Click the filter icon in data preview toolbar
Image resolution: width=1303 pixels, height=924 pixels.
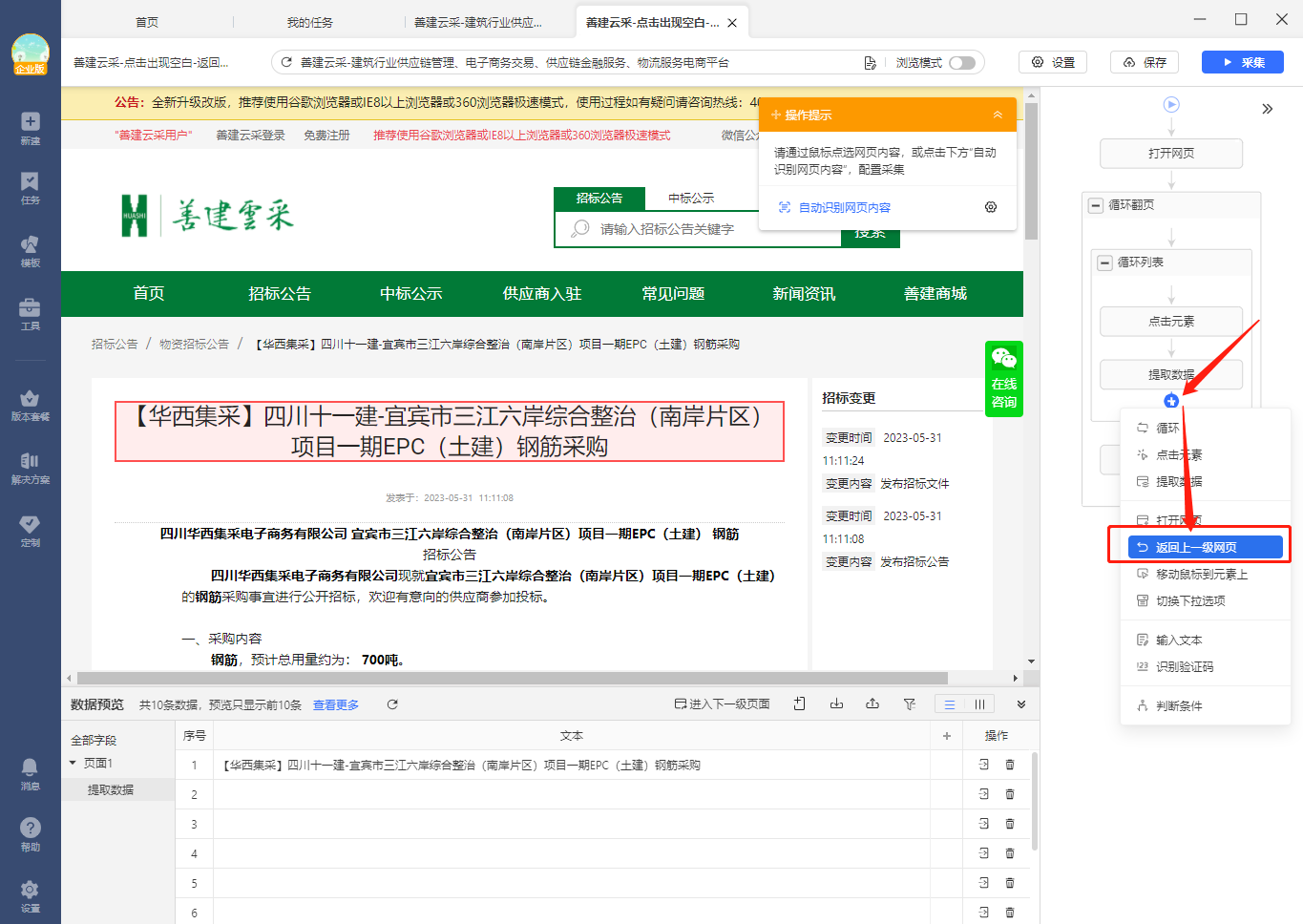tap(909, 704)
